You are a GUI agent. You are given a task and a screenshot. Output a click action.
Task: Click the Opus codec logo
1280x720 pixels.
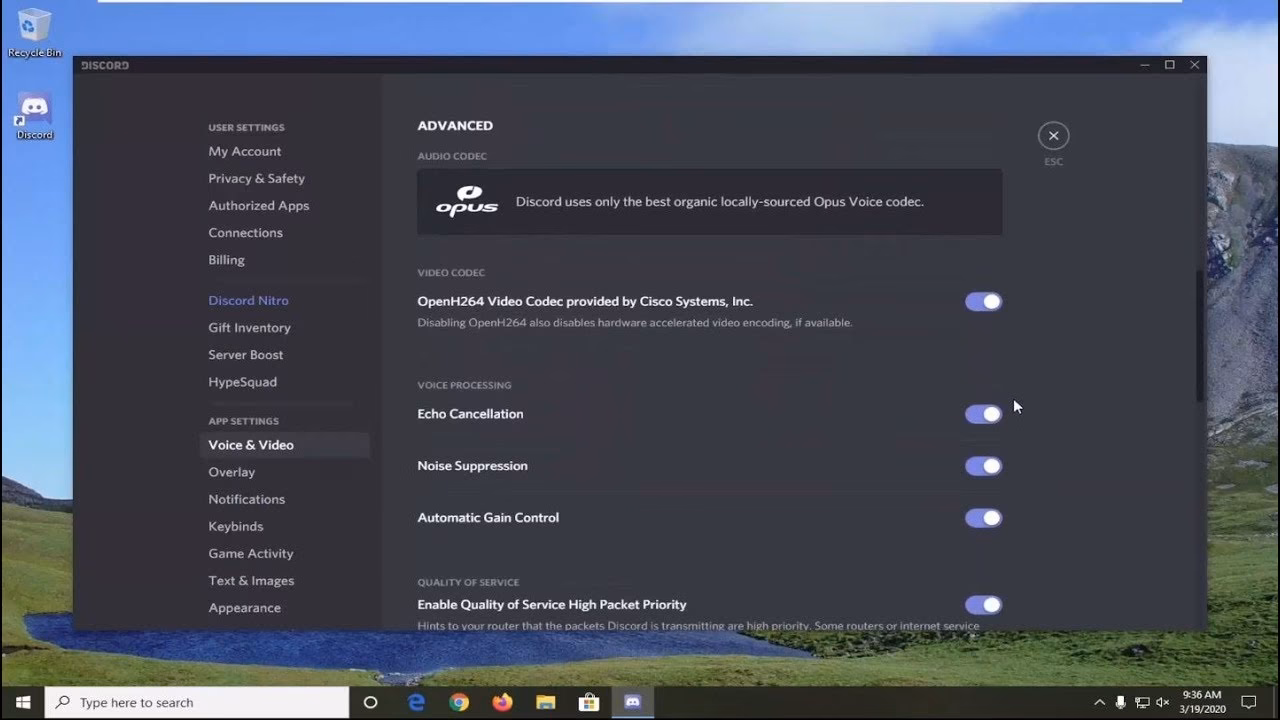467,201
